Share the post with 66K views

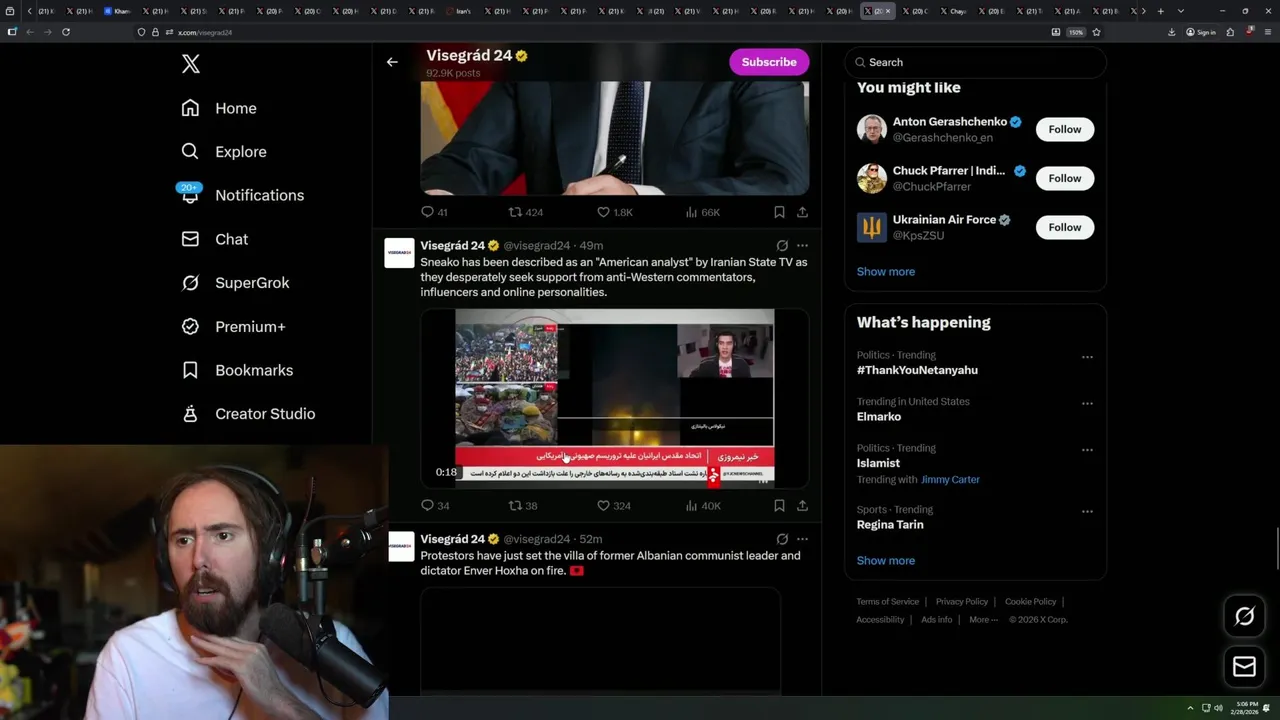tap(802, 212)
